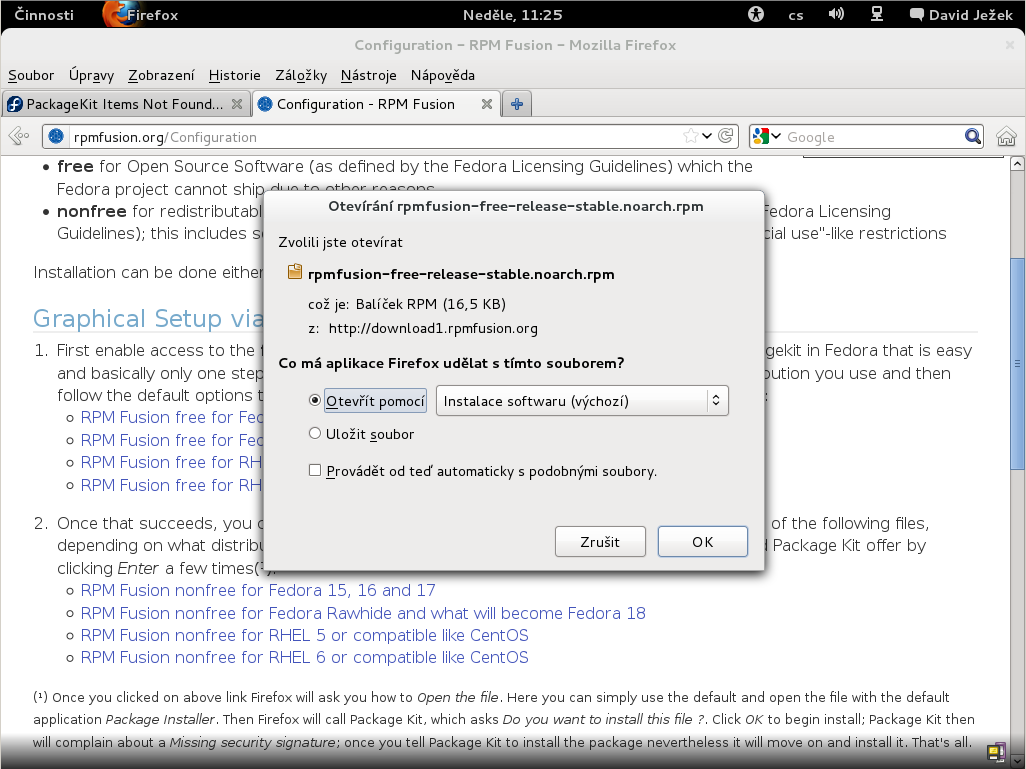Click the 'http://download1.rpmfusion.org' source text

pos(433,329)
